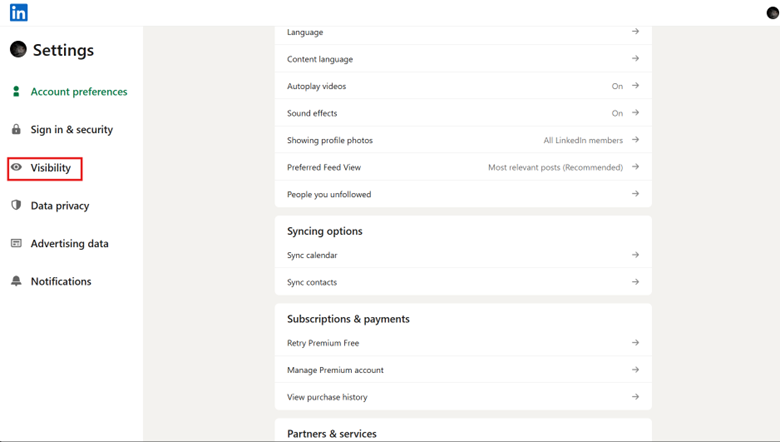Open Data privacy section

click(x=60, y=205)
